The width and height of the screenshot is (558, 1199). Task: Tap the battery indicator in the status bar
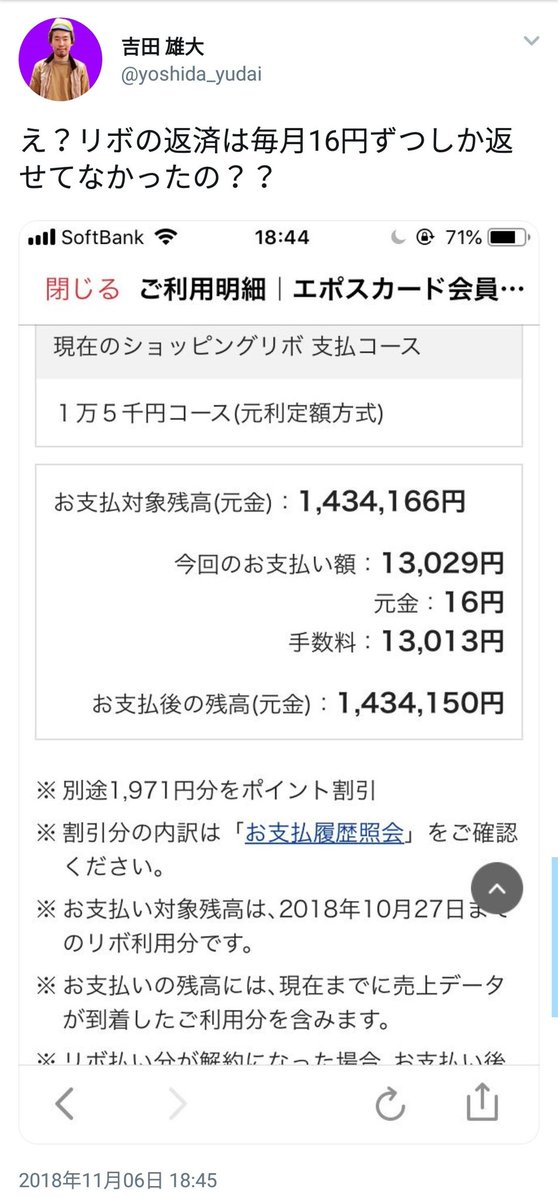[x=508, y=238]
